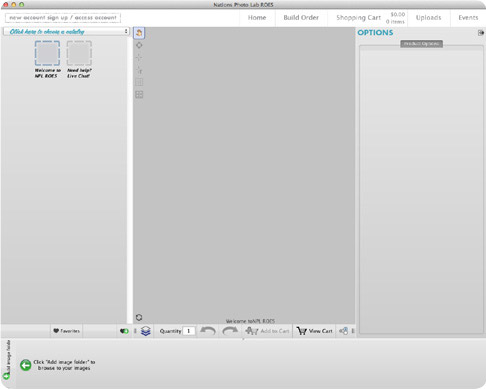Collapse the Options panel using the corner icon

click(x=481, y=33)
